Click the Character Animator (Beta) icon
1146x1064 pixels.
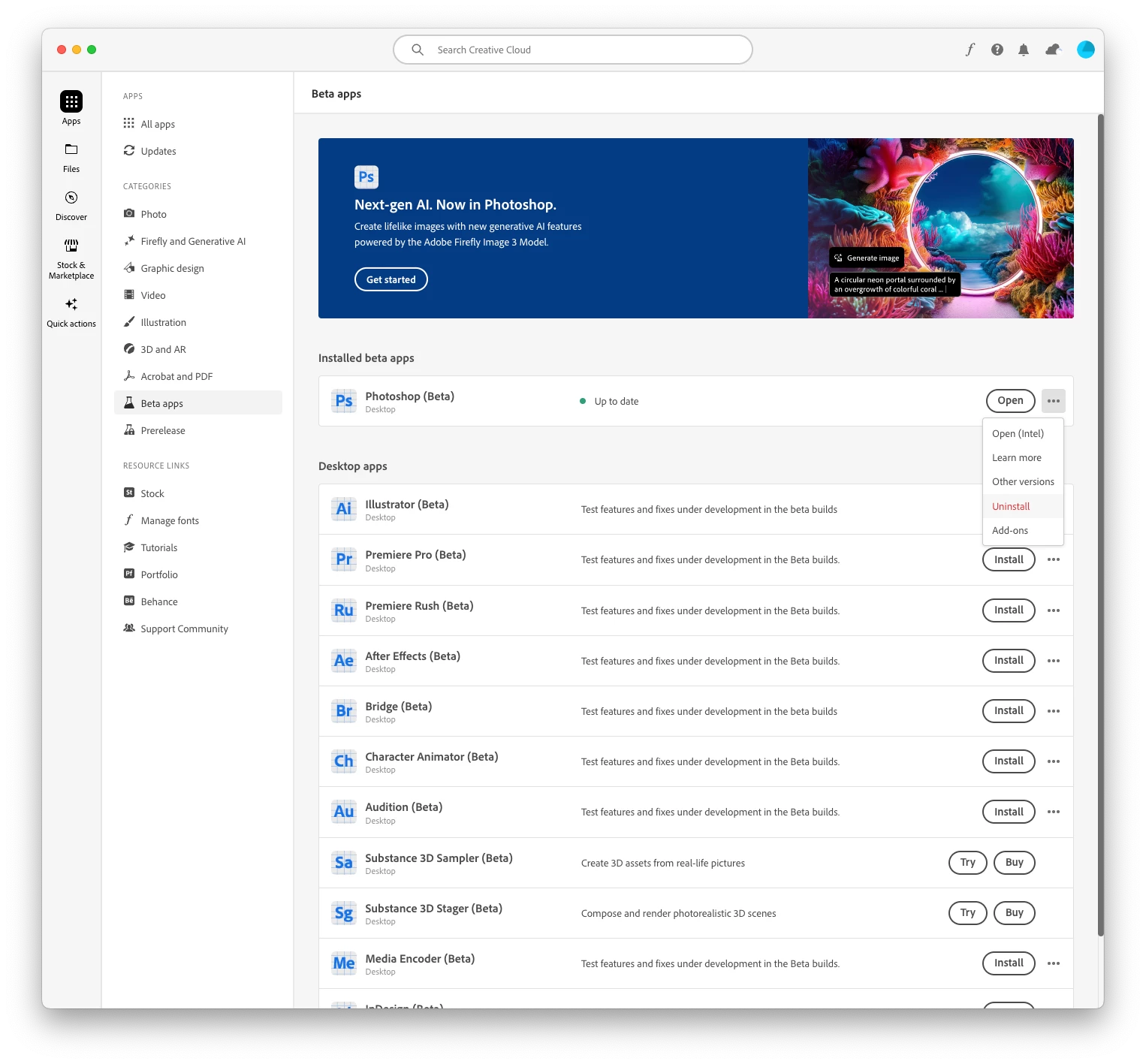[344, 761]
